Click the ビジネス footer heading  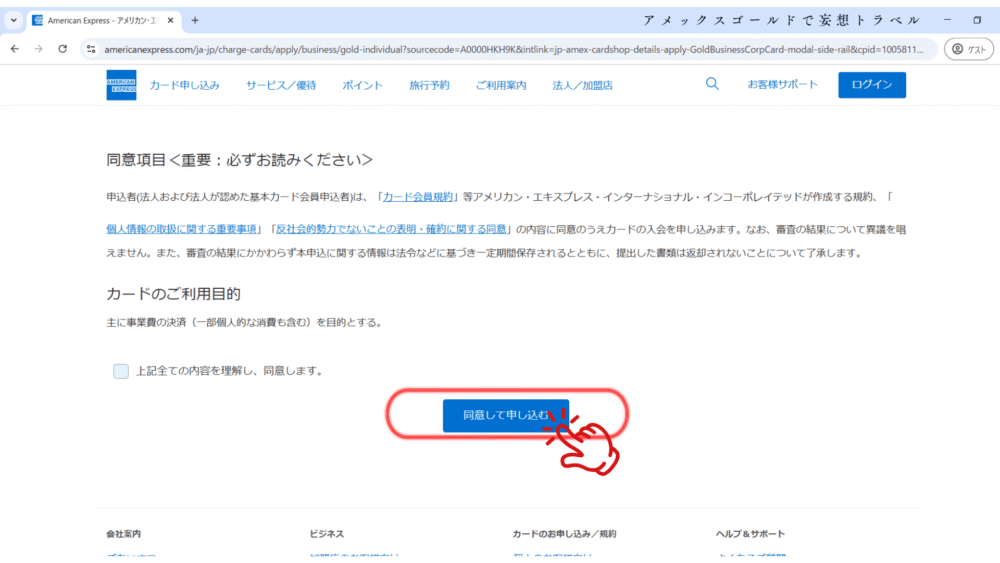coord(327,534)
